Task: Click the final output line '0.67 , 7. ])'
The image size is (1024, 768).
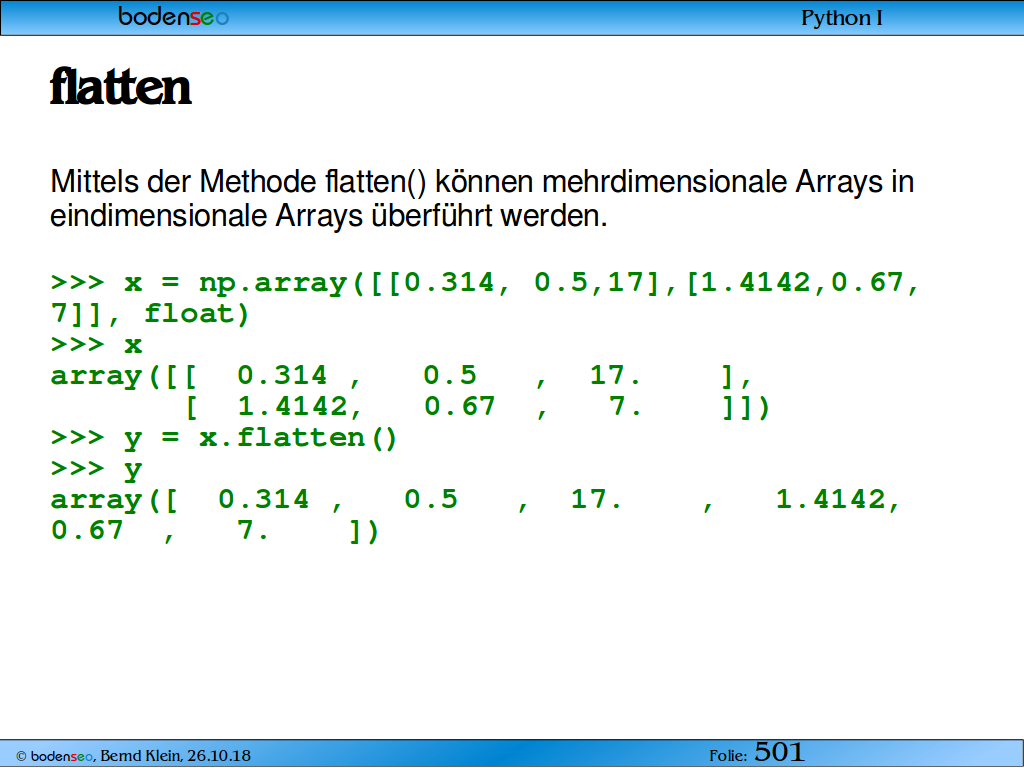Action: pyautogui.click(x=215, y=531)
